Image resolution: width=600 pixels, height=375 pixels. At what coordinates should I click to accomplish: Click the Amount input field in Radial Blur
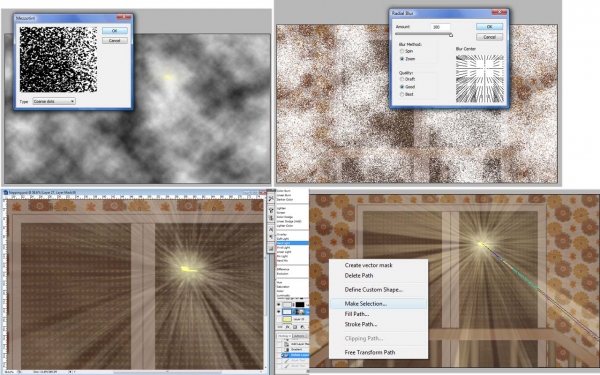click(440, 27)
